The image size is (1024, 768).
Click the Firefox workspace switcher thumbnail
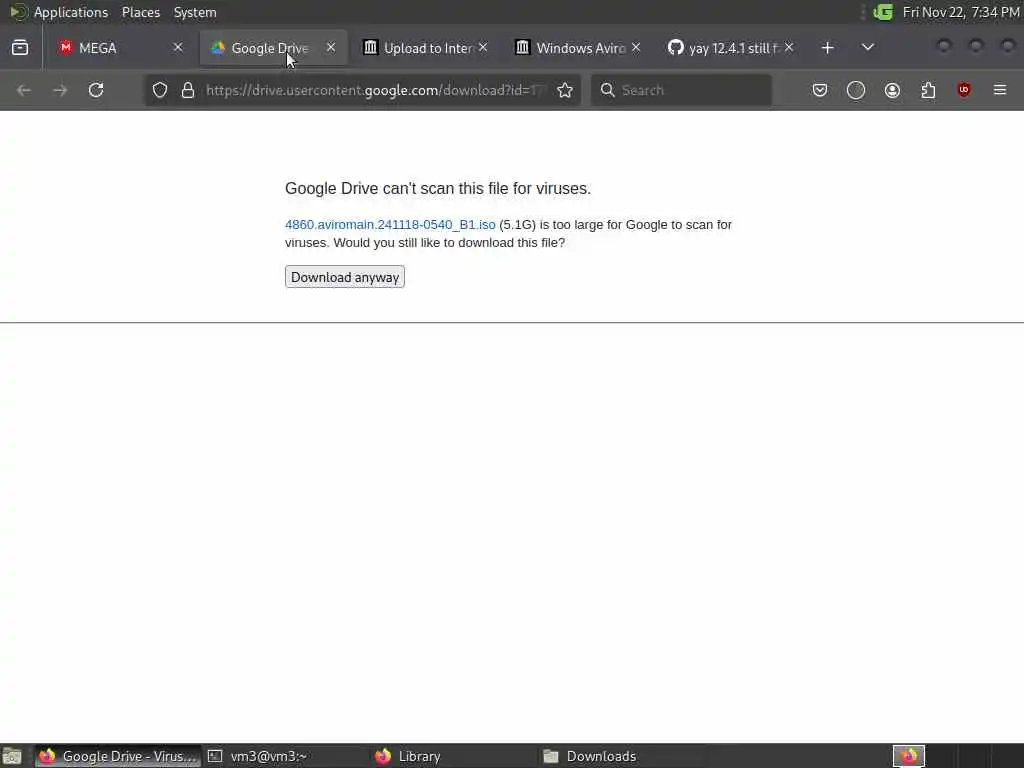point(908,756)
